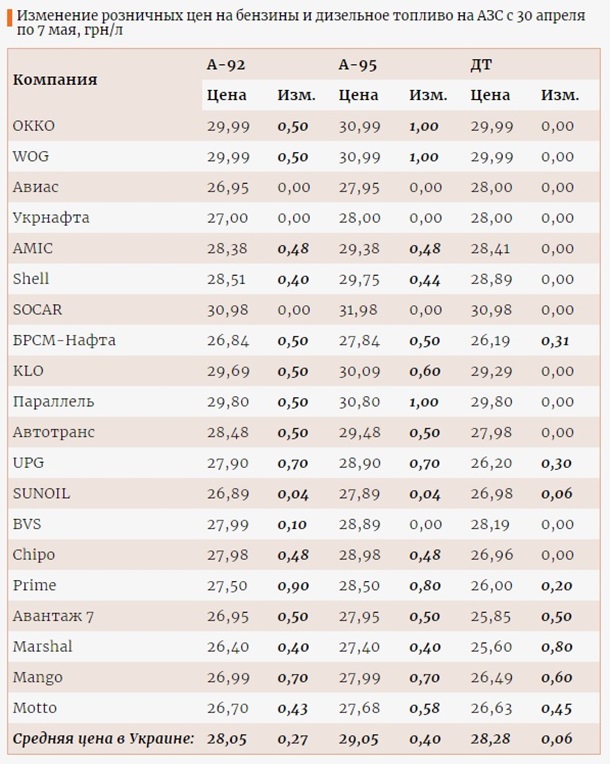Click the OKKO company name
The image size is (610, 764).
pyautogui.click(x=34, y=126)
